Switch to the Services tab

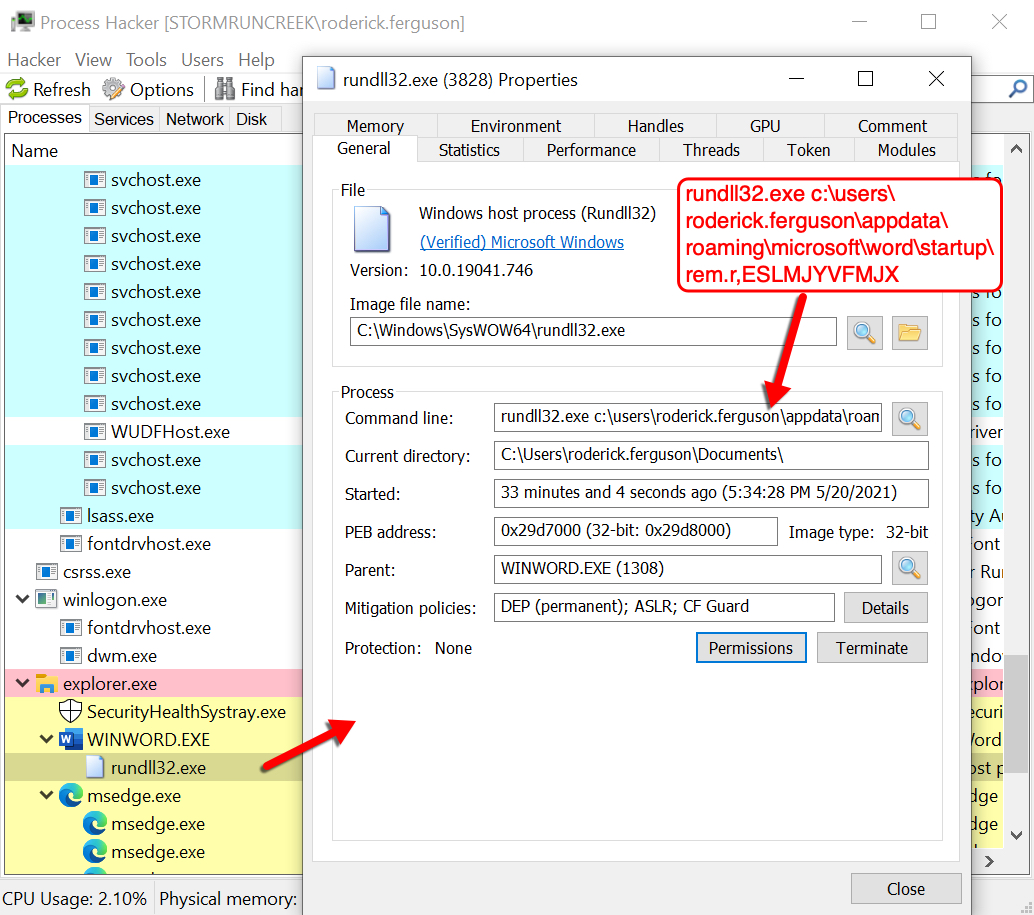(124, 119)
